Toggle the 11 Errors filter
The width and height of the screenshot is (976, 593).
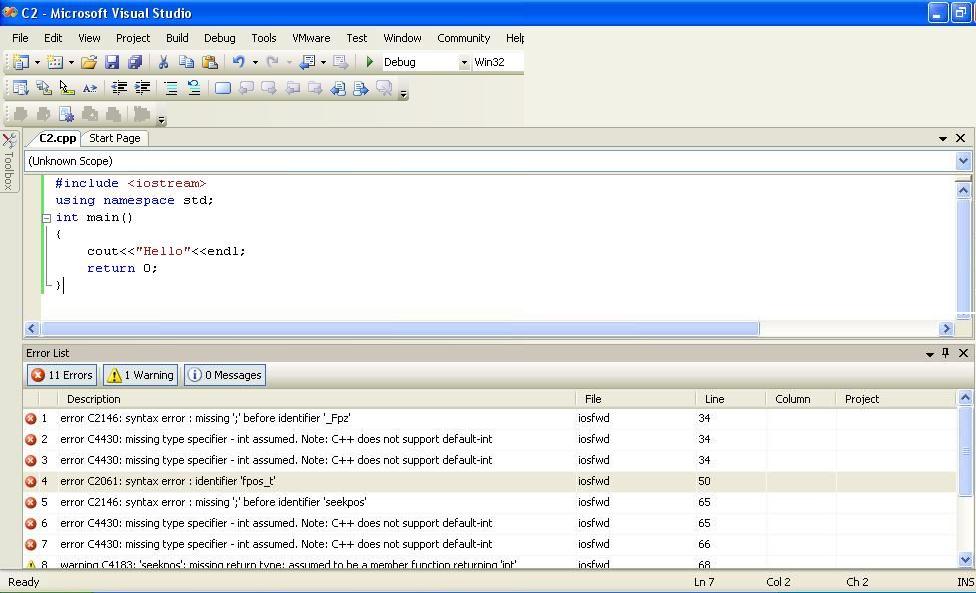click(62, 375)
